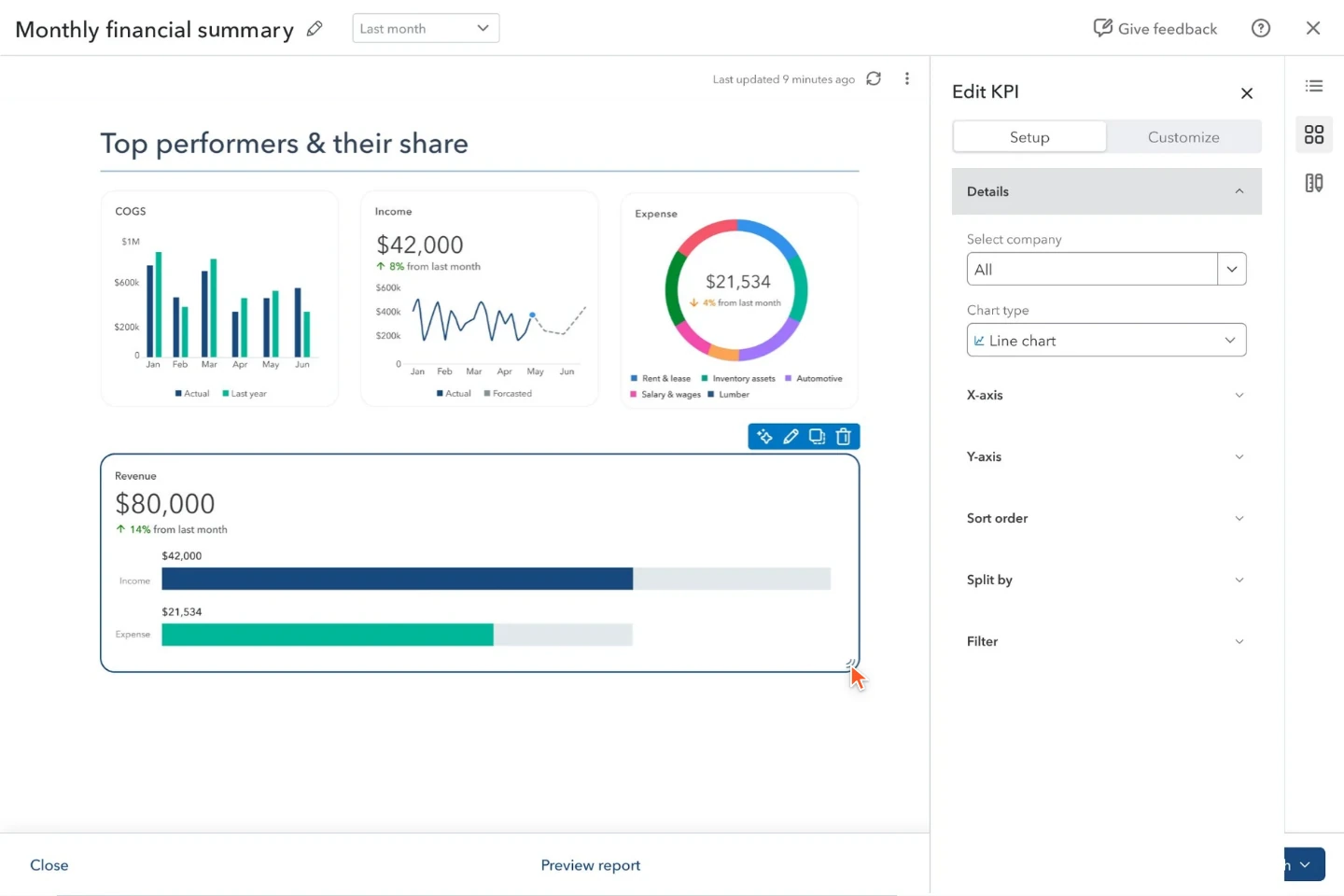Expand the Sort order section
The width and height of the screenshot is (1344, 896).
[x=1107, y=518]
